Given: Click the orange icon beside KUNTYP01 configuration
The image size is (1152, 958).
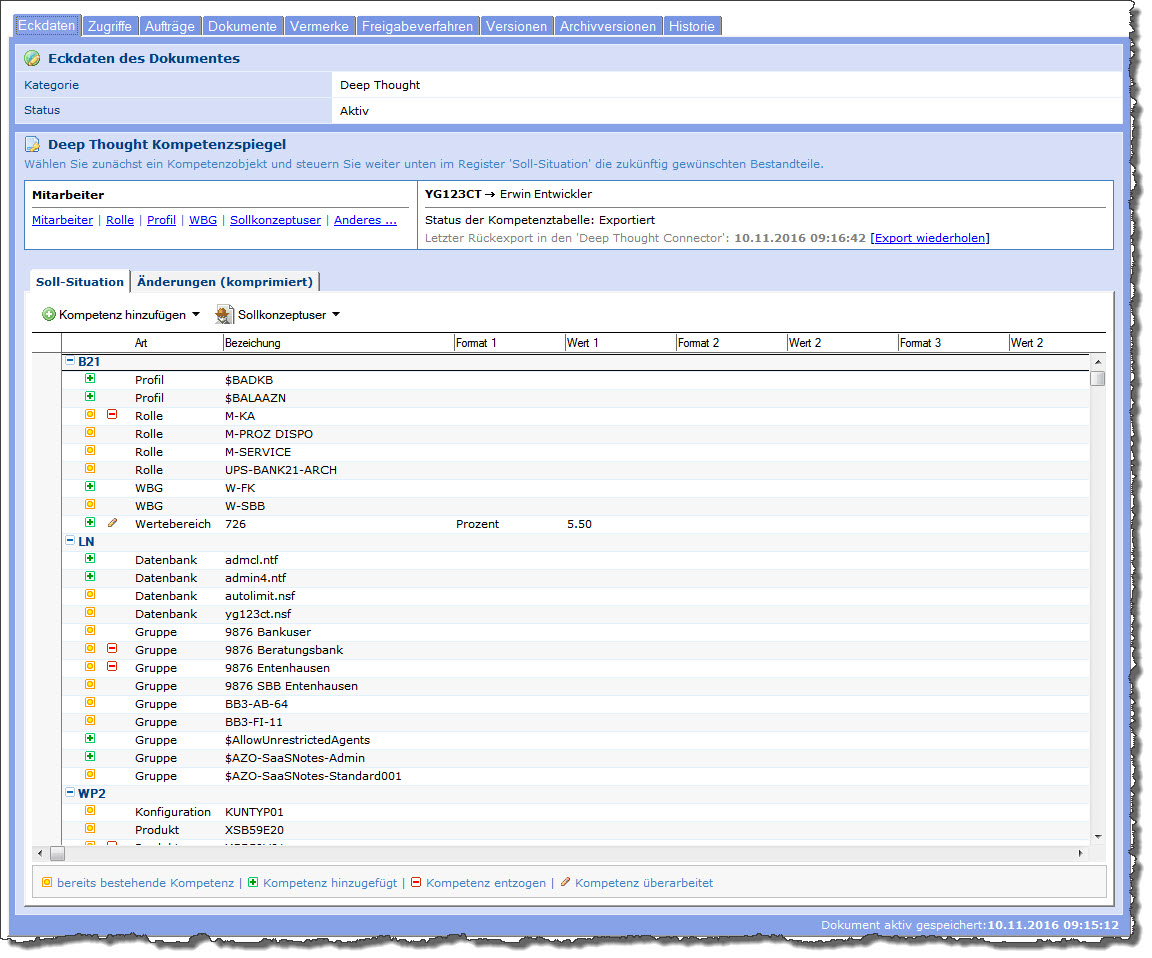Looking at the screenshot, I should (x=90, y=811).
